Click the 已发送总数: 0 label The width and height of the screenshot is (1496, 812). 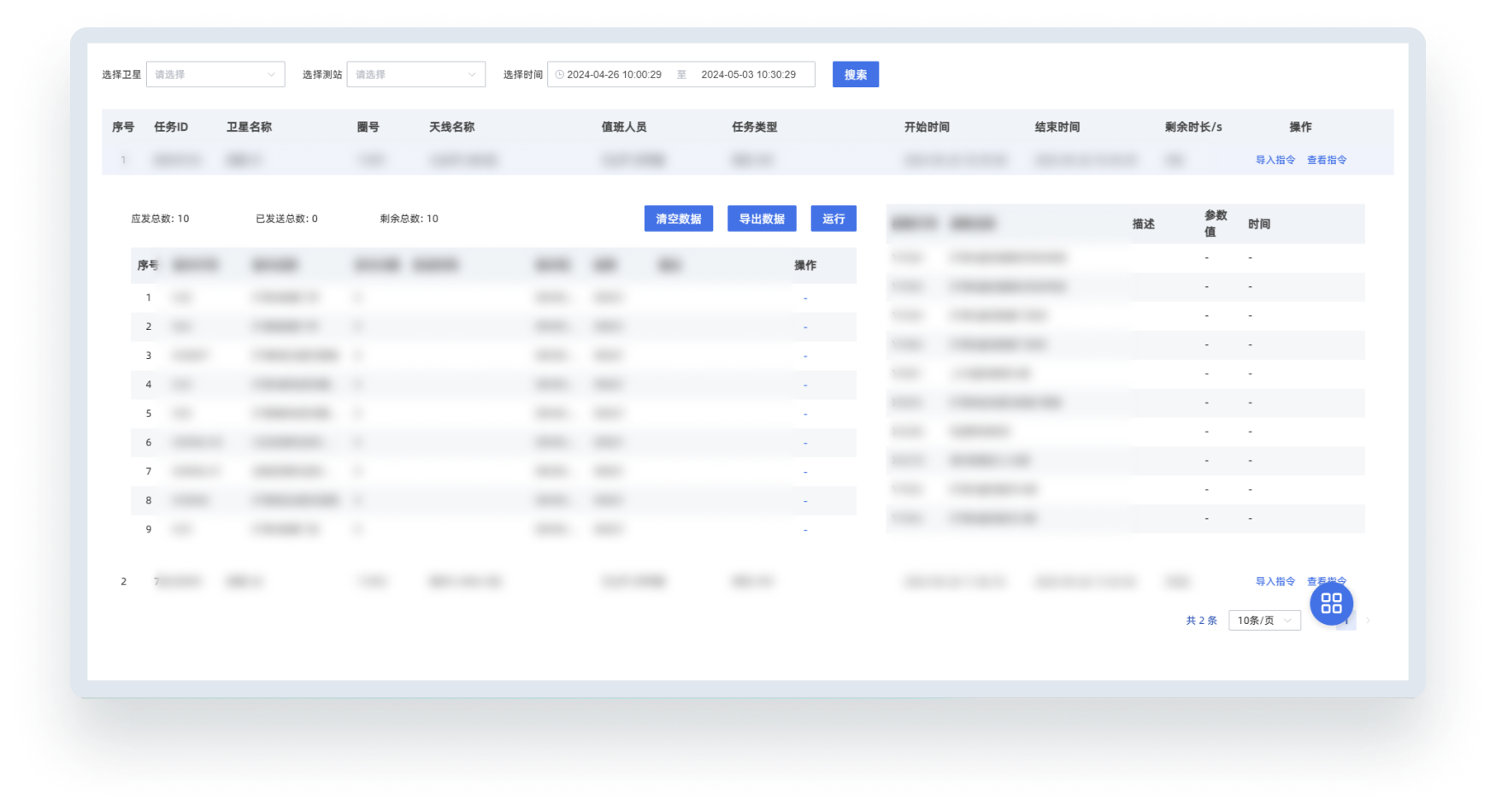[x=286, y=219]
